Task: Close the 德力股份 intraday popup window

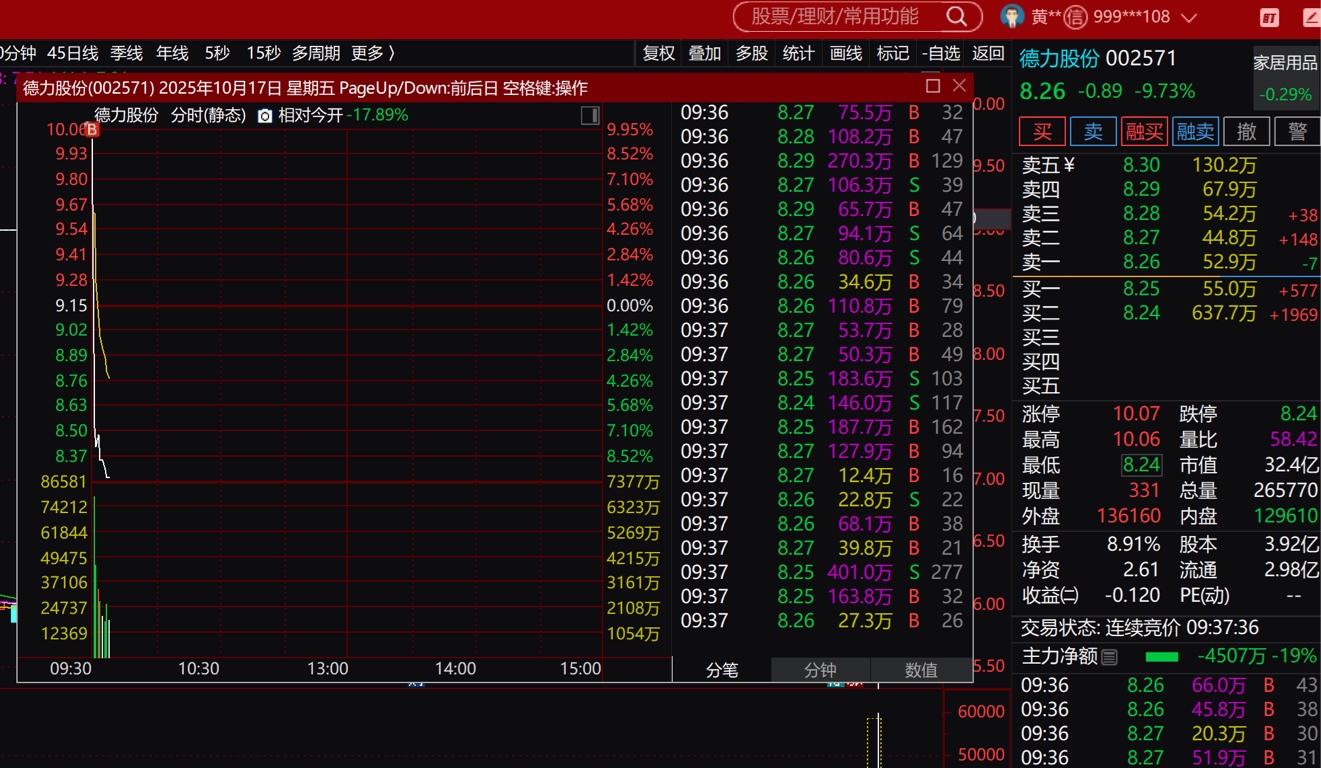Action: (959, 86)
